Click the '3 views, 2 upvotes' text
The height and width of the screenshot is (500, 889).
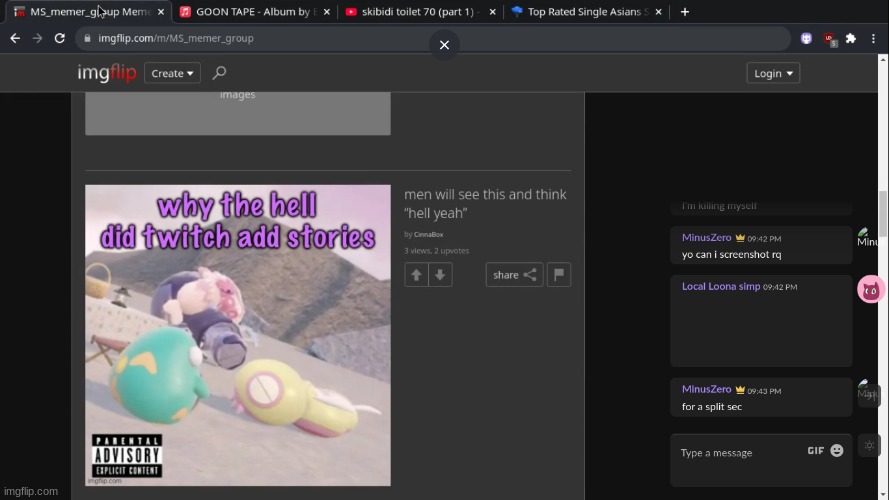[437, 251]
